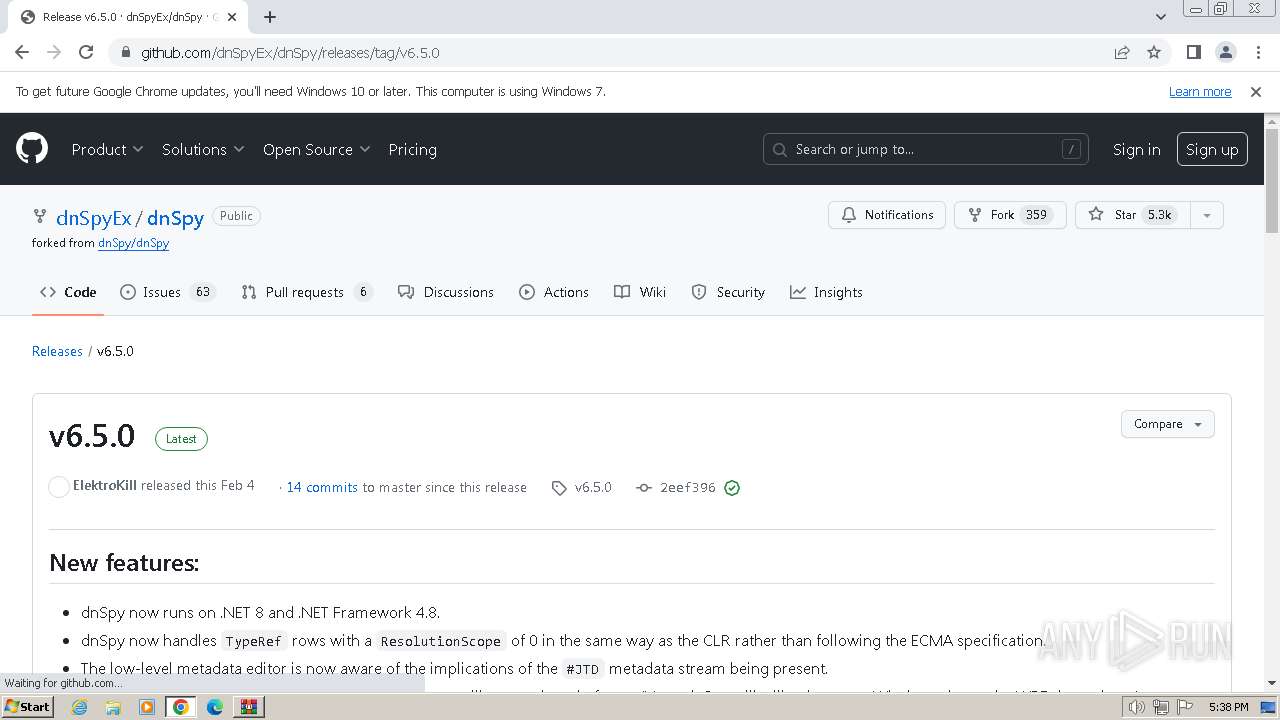Open the dnSpyEx owner link
This screenshot has height=720, width=1280.
click(94, 218)
